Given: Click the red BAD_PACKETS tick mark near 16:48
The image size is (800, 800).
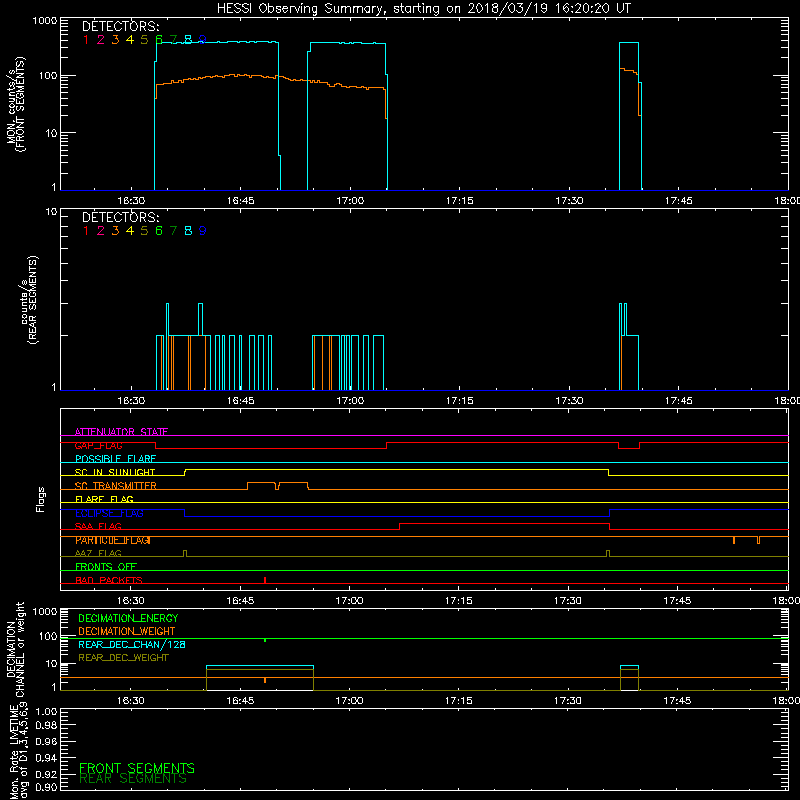Looking at the screenshot, I should pyautogui.click(x=265, y=580).
